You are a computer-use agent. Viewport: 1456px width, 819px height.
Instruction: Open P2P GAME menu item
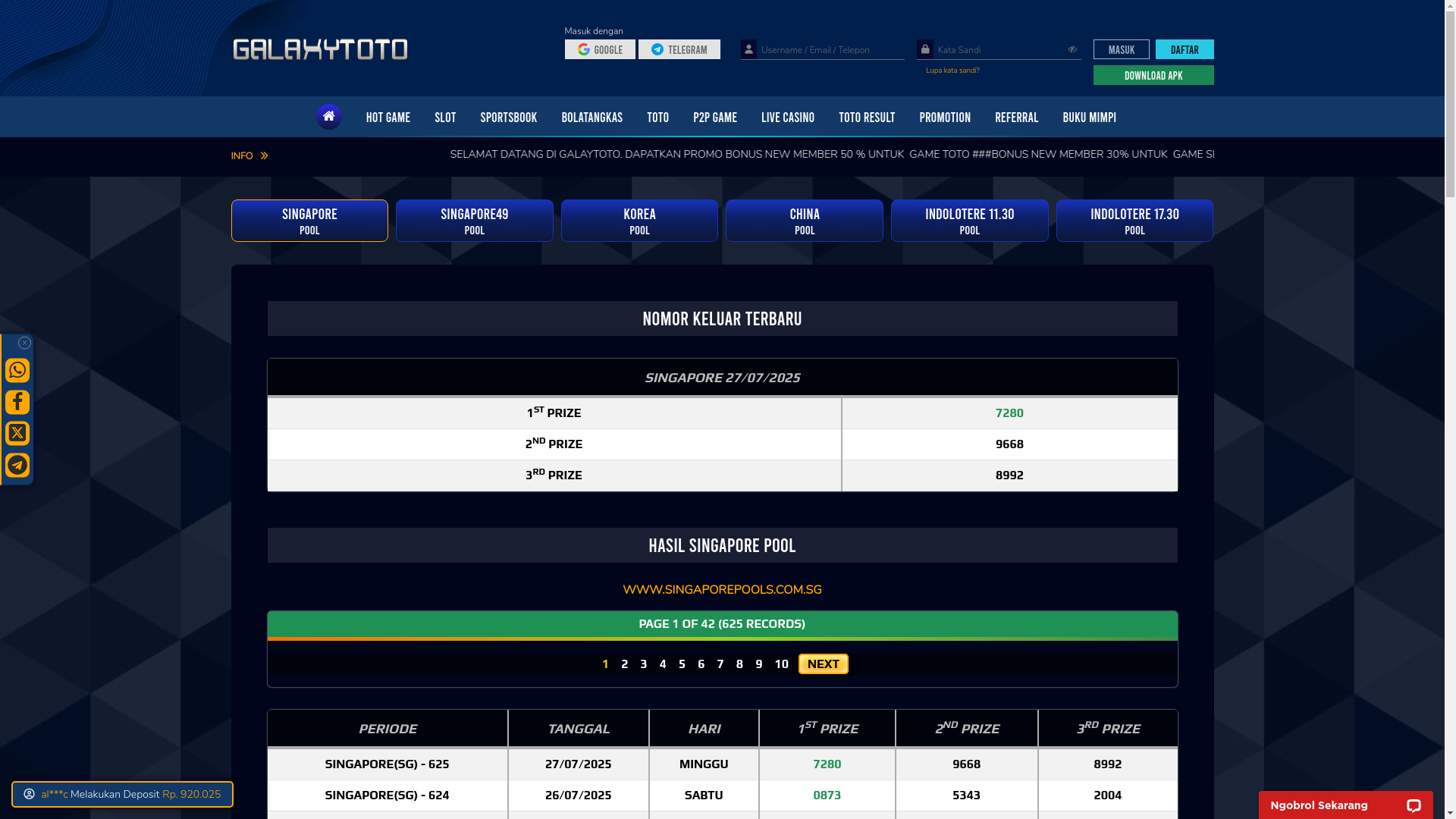[715, 118]
